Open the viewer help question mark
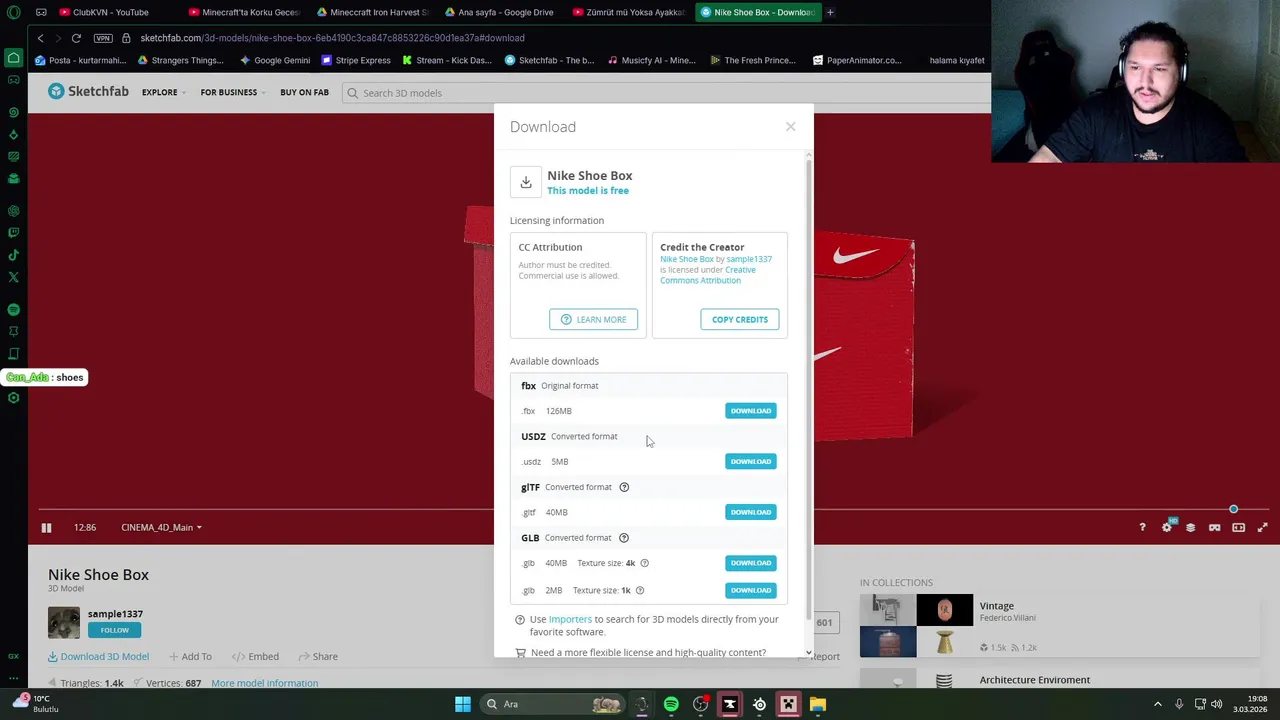This screenshot has width=1280, height=720. [1142, 527]
